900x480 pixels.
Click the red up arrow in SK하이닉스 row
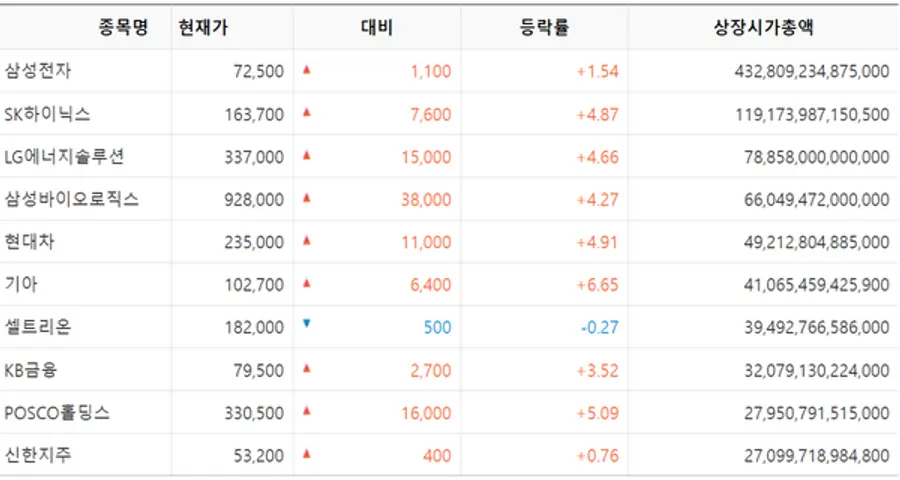[307, 113]
